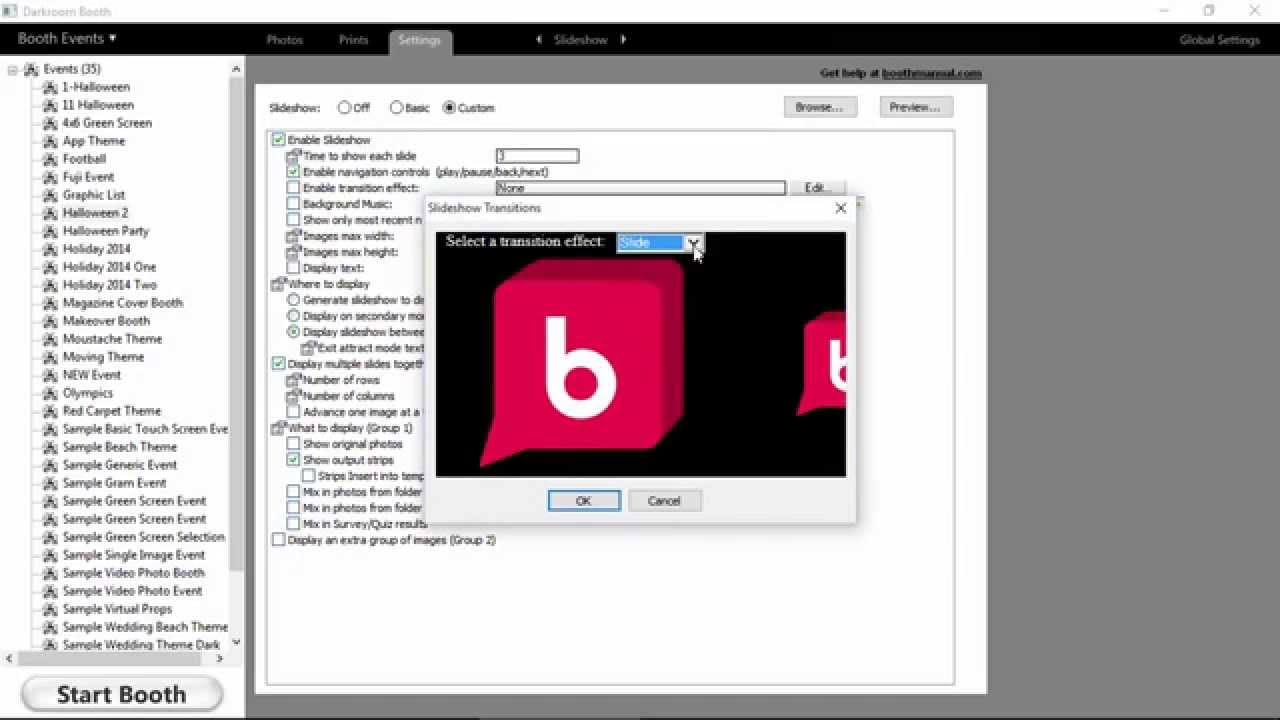
Task: Select the 'NEW Event' tree item
Action: (91, 375)
